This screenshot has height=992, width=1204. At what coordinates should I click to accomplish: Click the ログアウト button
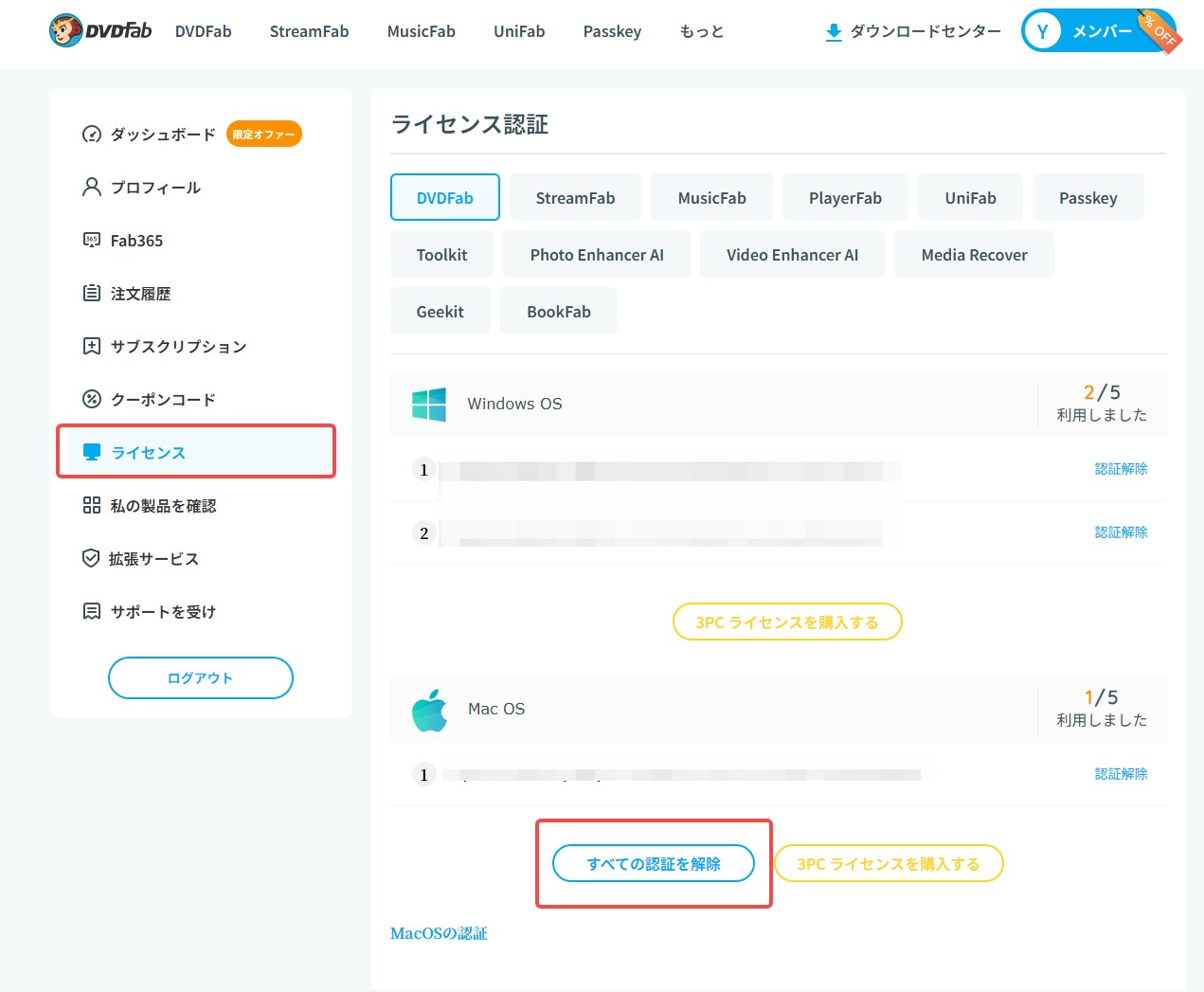(201, 677)
